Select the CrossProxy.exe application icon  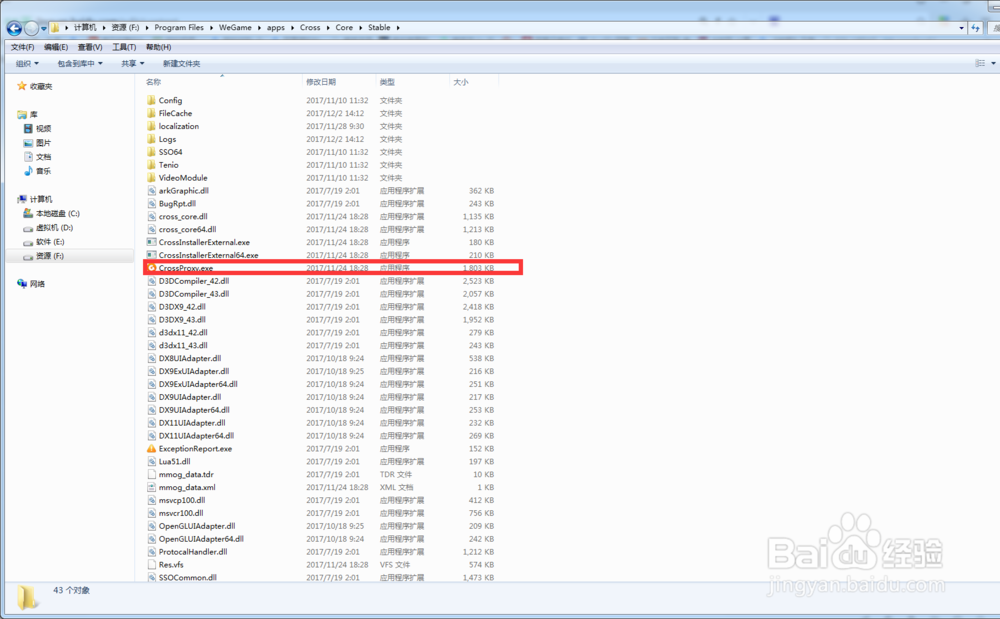tap(151, 268)
